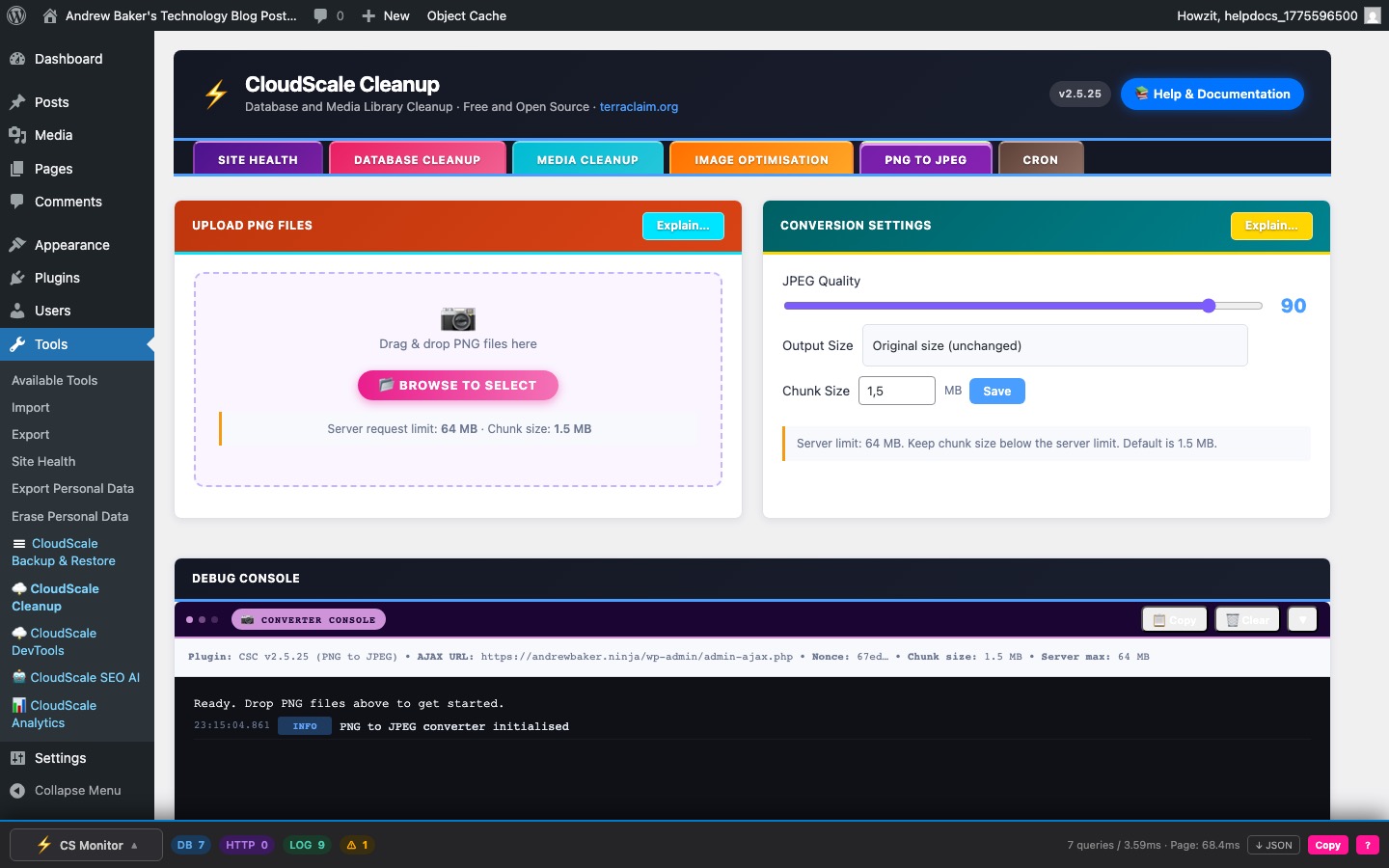Click the CloudScale Cleanup lightning bolt icon
The height and width of the screenshot is (868, 1389).
coord(214,94)
